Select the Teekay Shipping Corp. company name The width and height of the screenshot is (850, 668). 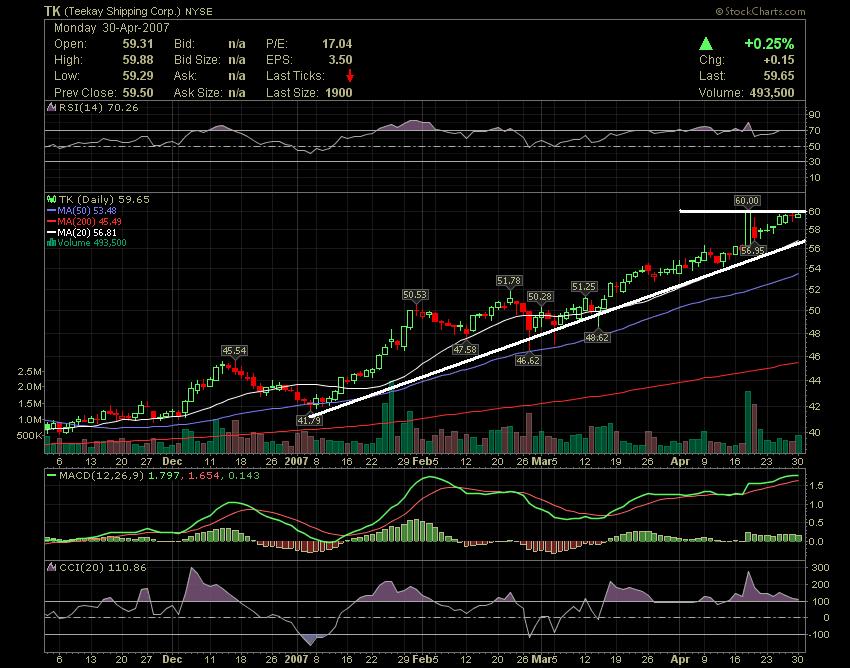pyautogui.click(x=122, y=11)
